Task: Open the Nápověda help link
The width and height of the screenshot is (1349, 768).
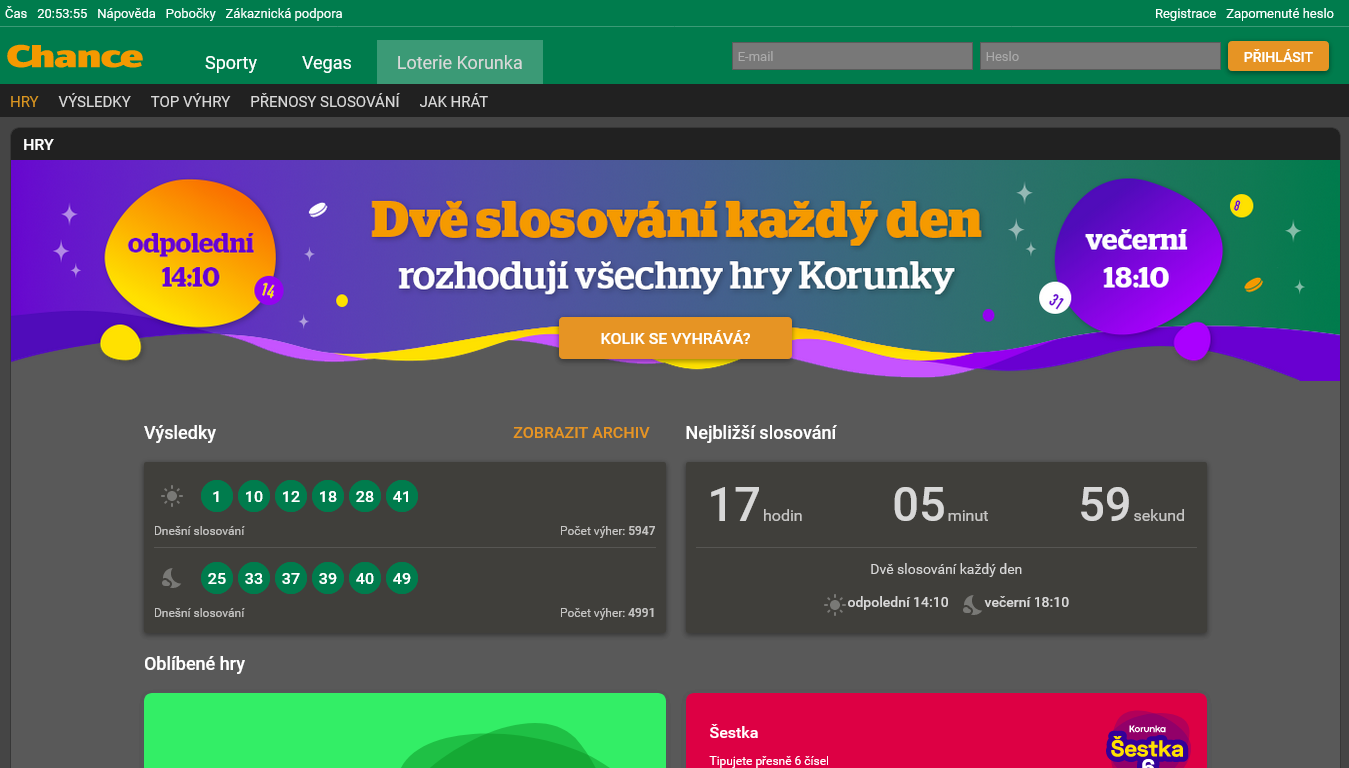Action: pos(126,14)
